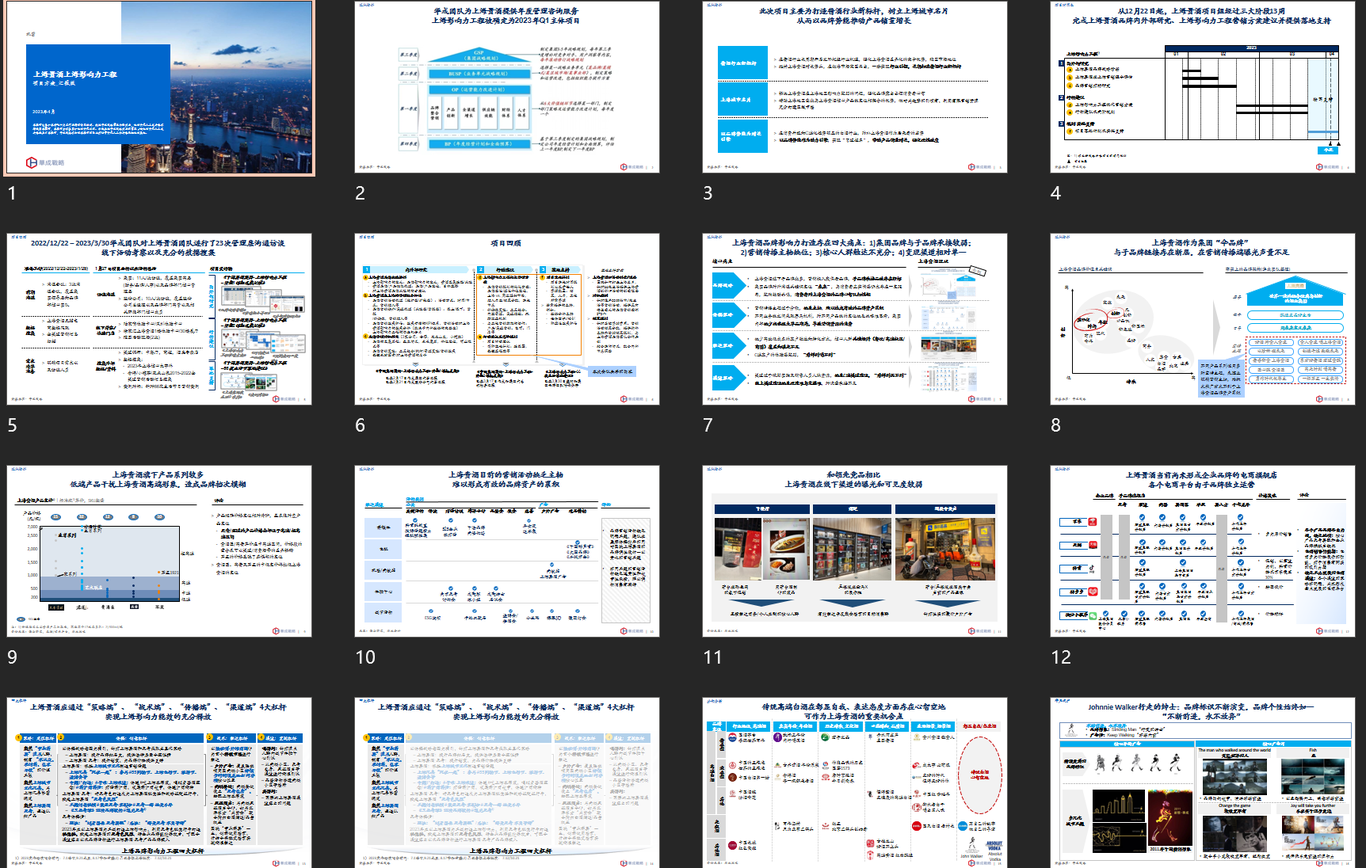The image size is (1366, 868).
Task: Select slide 4 thumbnail with Gantt timeline chart
Action: click(1204, 88)
